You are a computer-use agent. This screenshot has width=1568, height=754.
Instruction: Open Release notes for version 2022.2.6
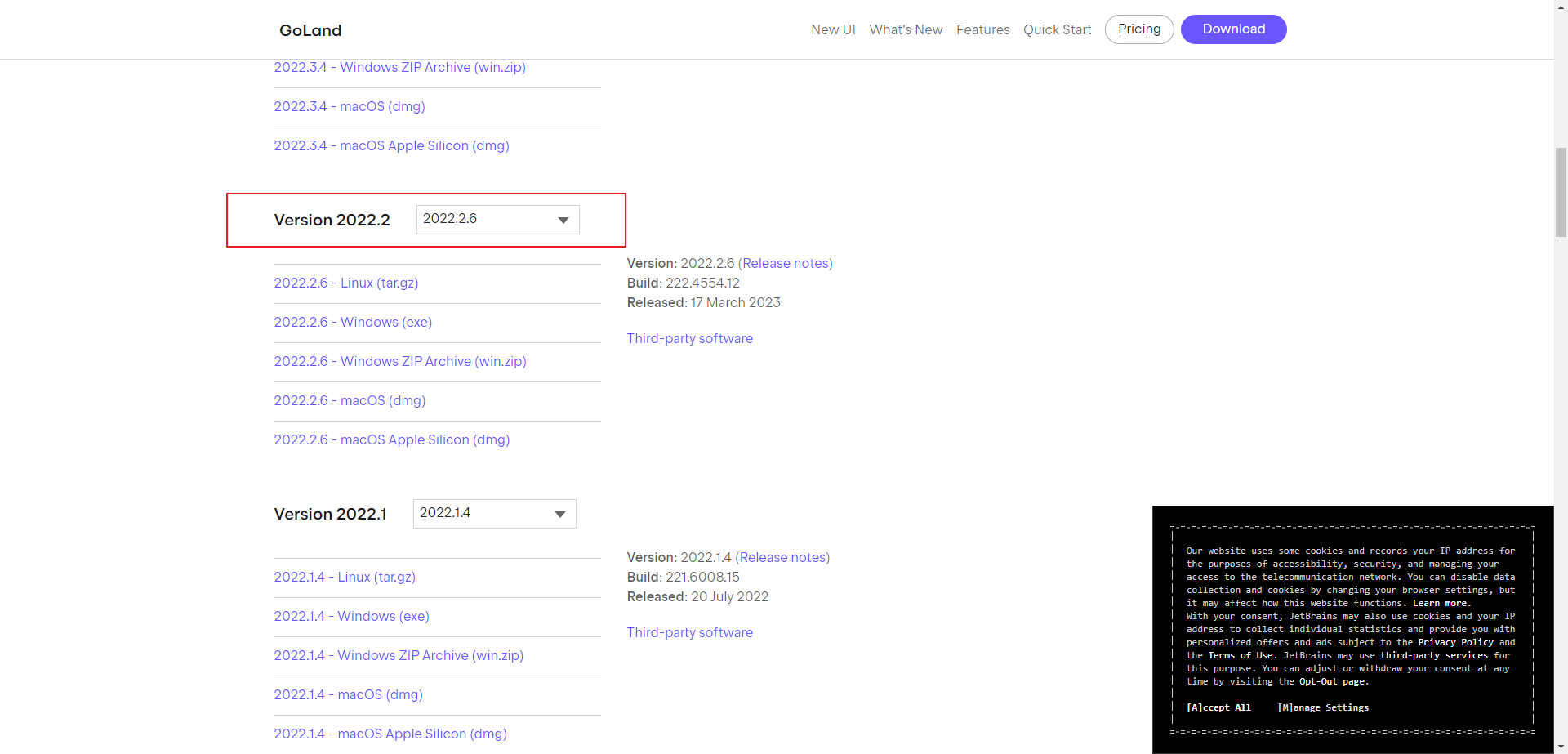tap(786, 263)
